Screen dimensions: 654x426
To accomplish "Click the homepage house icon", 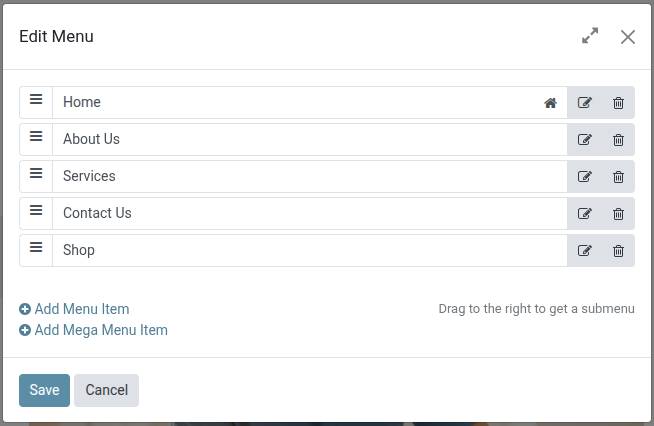I will tap(550, 103).
